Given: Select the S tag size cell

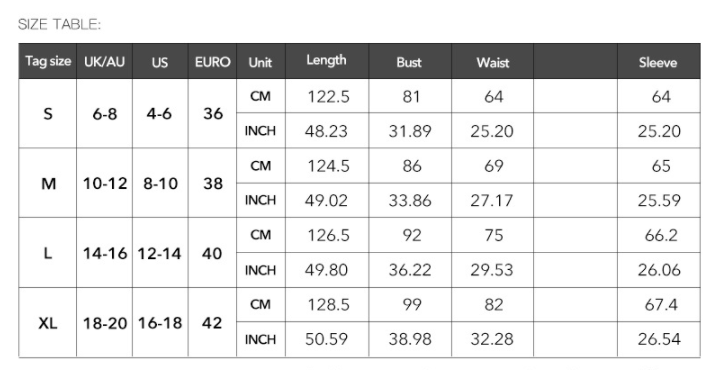Looking at the screenshot, I should pyautogui.click(x=48, y=114).
